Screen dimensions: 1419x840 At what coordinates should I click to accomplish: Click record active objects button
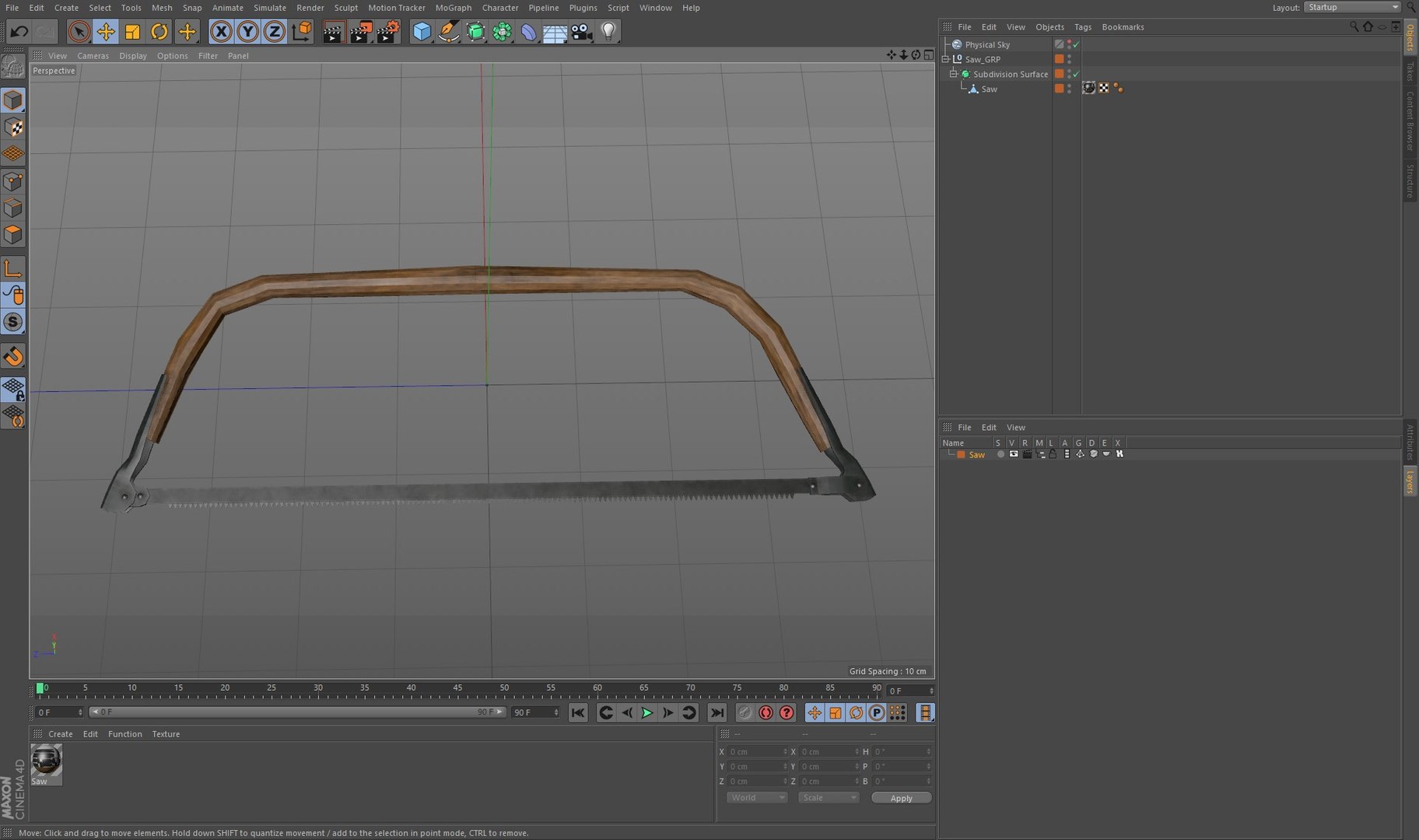745,713
